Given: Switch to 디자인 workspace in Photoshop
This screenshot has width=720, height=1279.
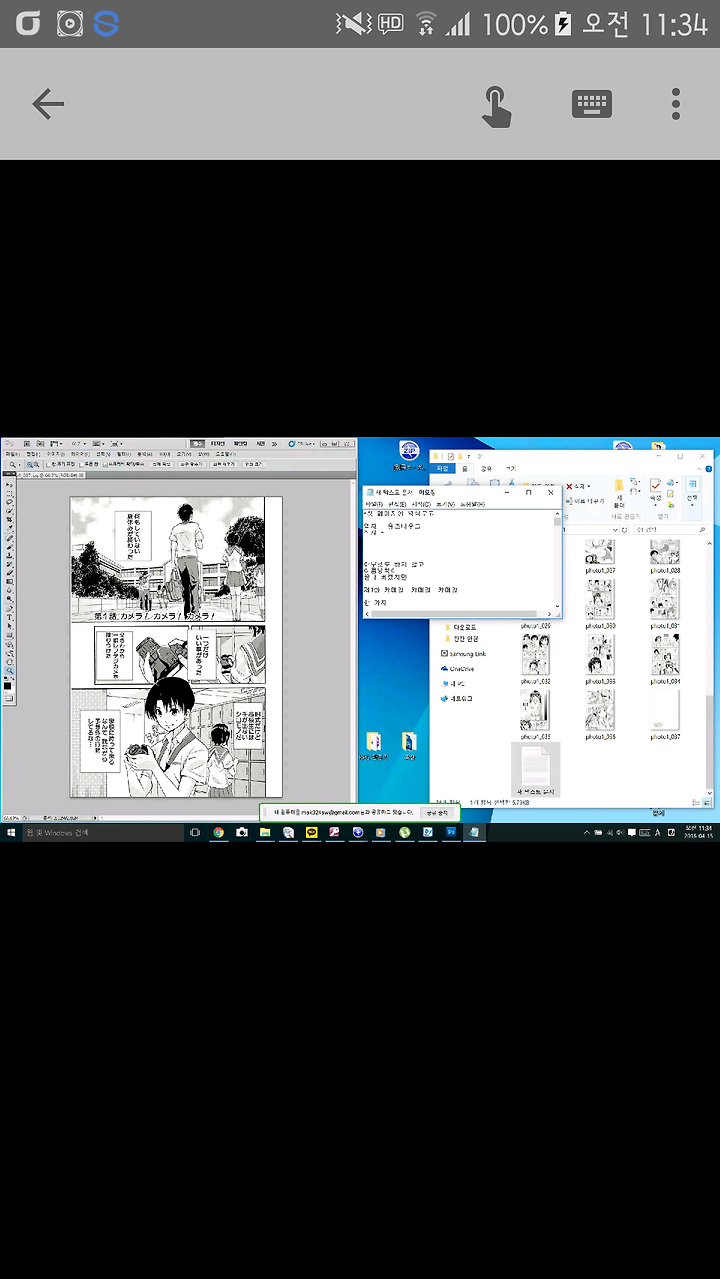Looking at the screenshot, I should tap(217, 444).
